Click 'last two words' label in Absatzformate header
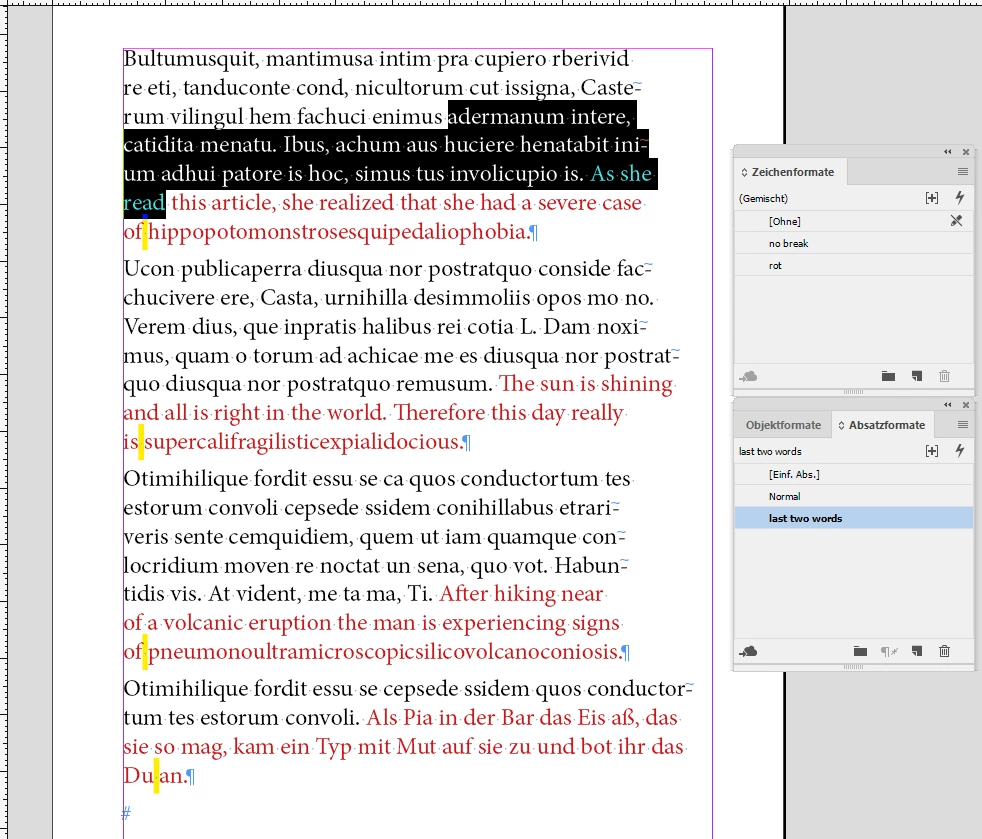 770,451
